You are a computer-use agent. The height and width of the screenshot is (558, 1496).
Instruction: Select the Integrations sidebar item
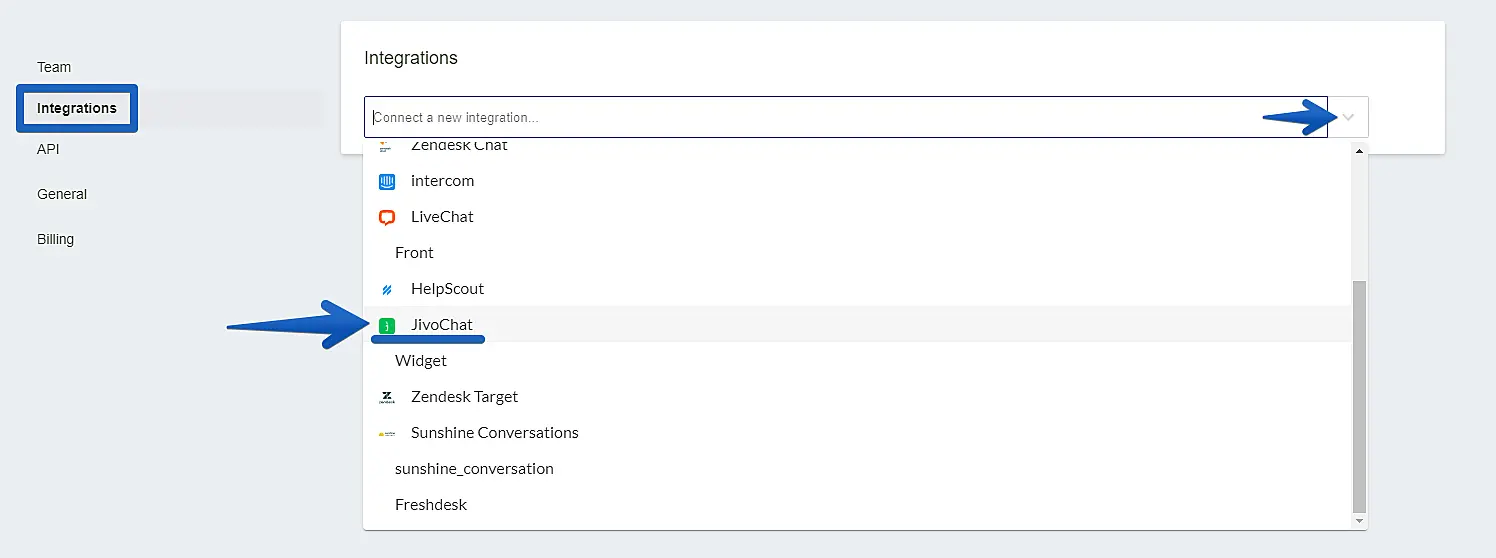tap(77, 108)
